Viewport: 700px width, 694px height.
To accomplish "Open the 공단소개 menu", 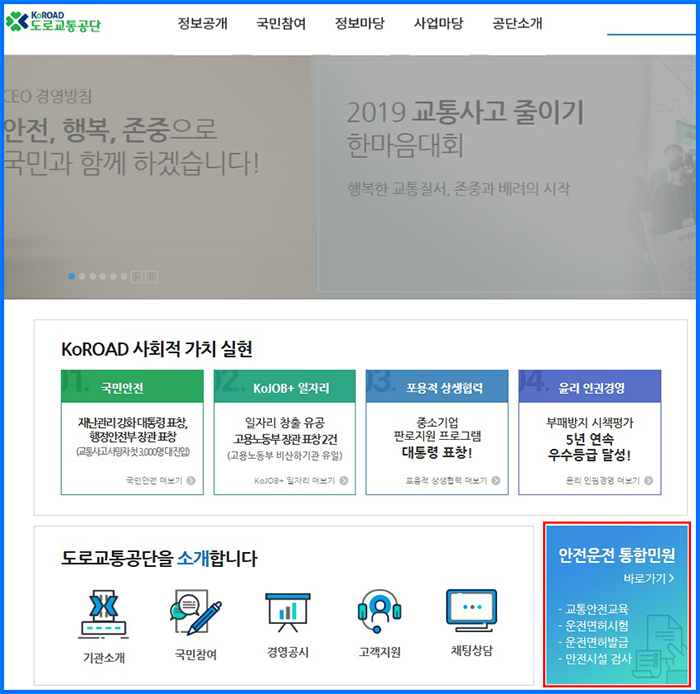I will (x=517, y=23).
